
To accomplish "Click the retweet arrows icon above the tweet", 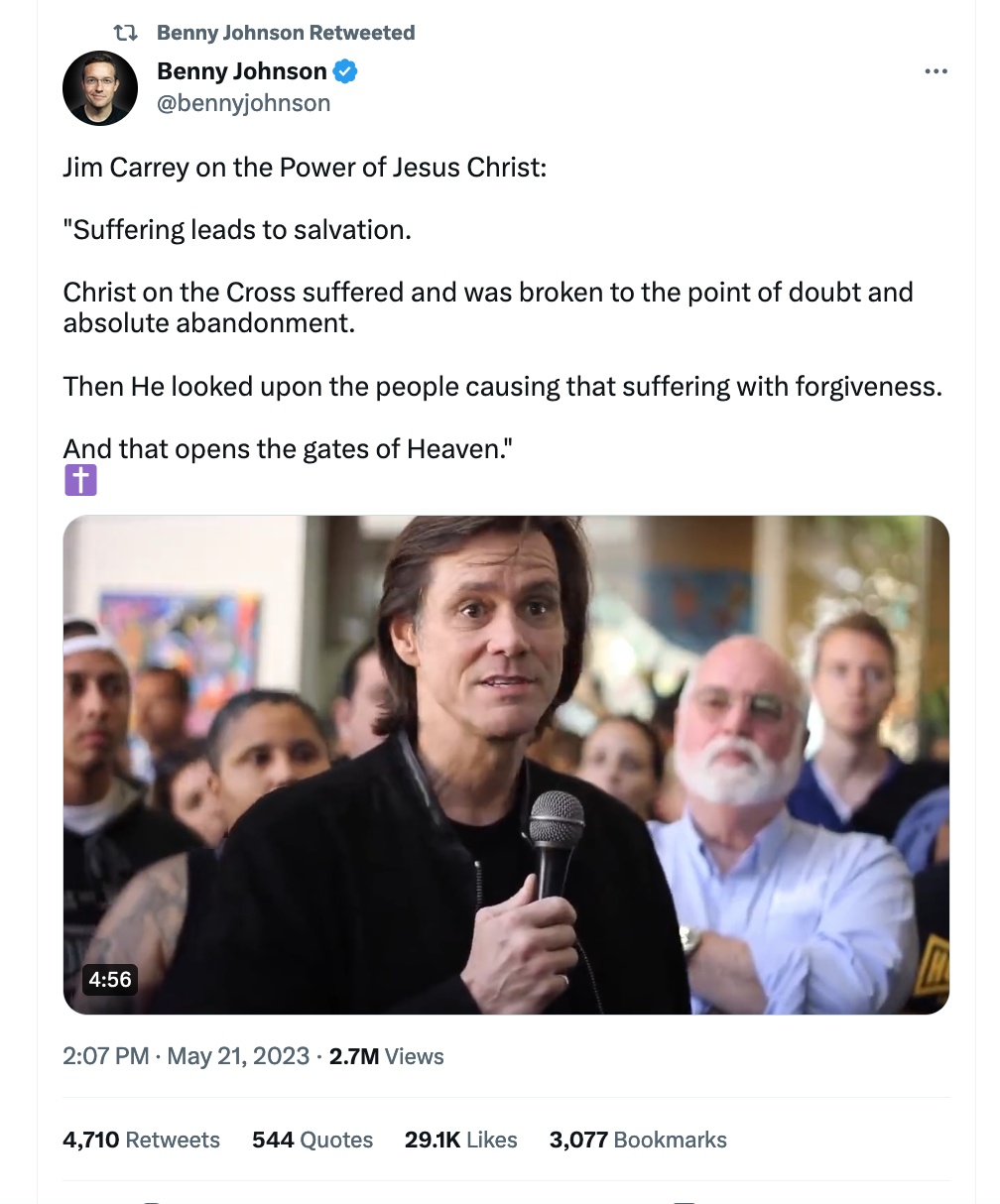I will point(125,33).
